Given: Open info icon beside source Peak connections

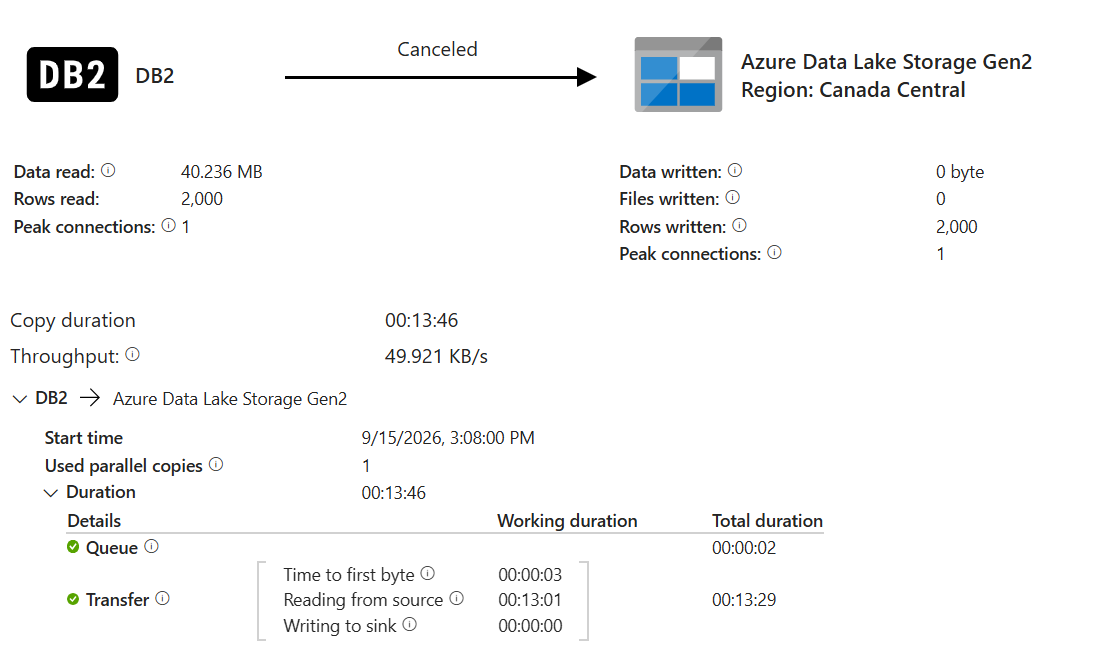Looking at the screenshot, I should [x=169, y=225].
